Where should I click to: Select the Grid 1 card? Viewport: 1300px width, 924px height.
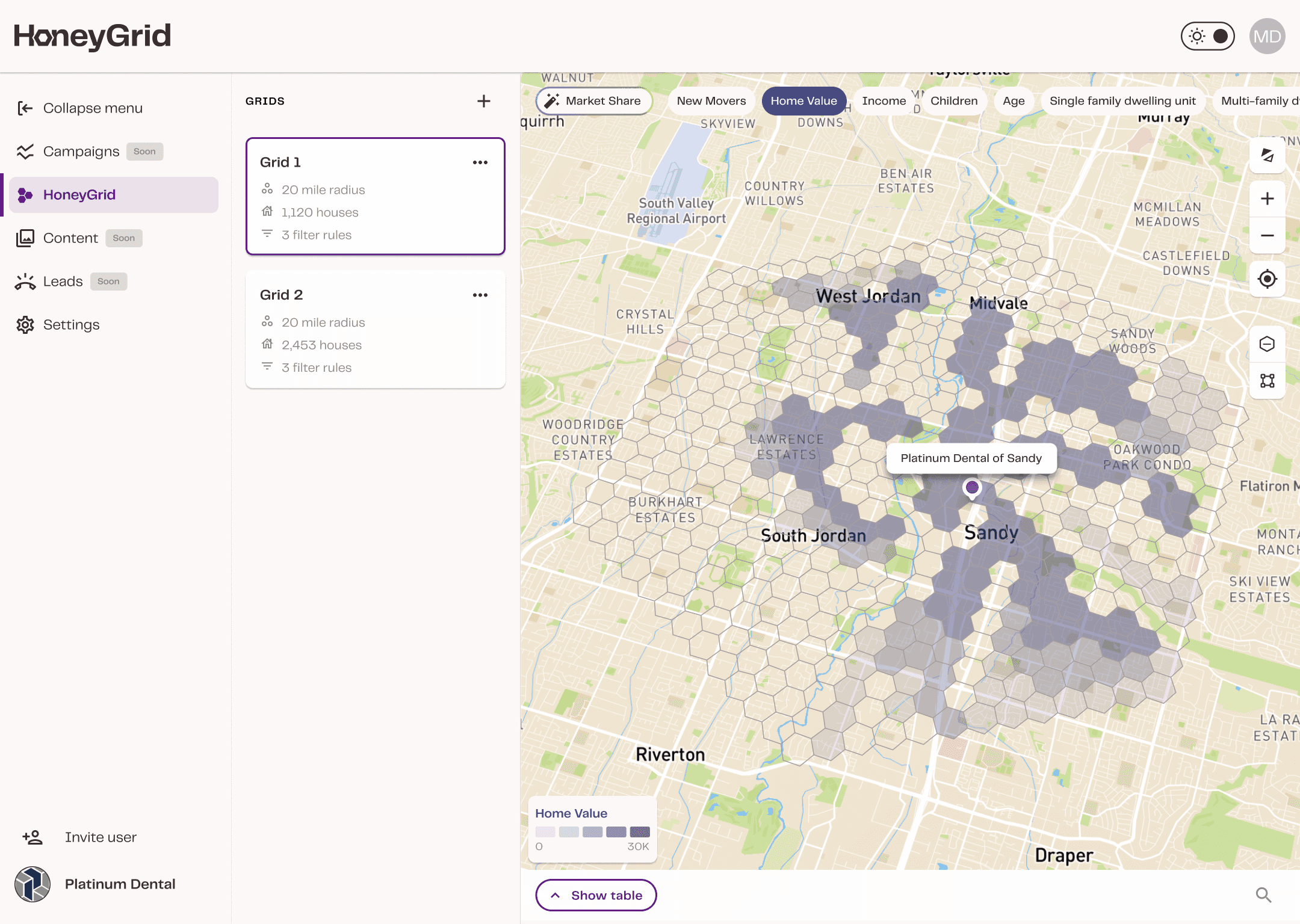click(x=376, y=196)
